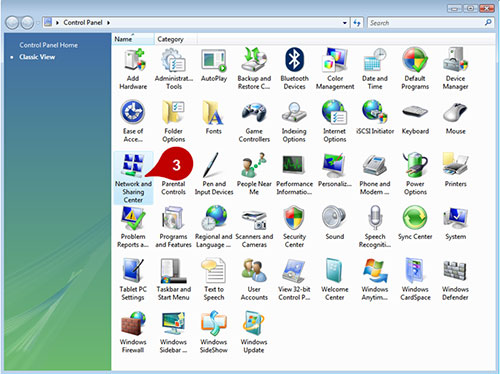This screenshot has height=374, width=500.
Task: Expand the root breadcrumb arrow before Control Panel
Action: point(57,23)
